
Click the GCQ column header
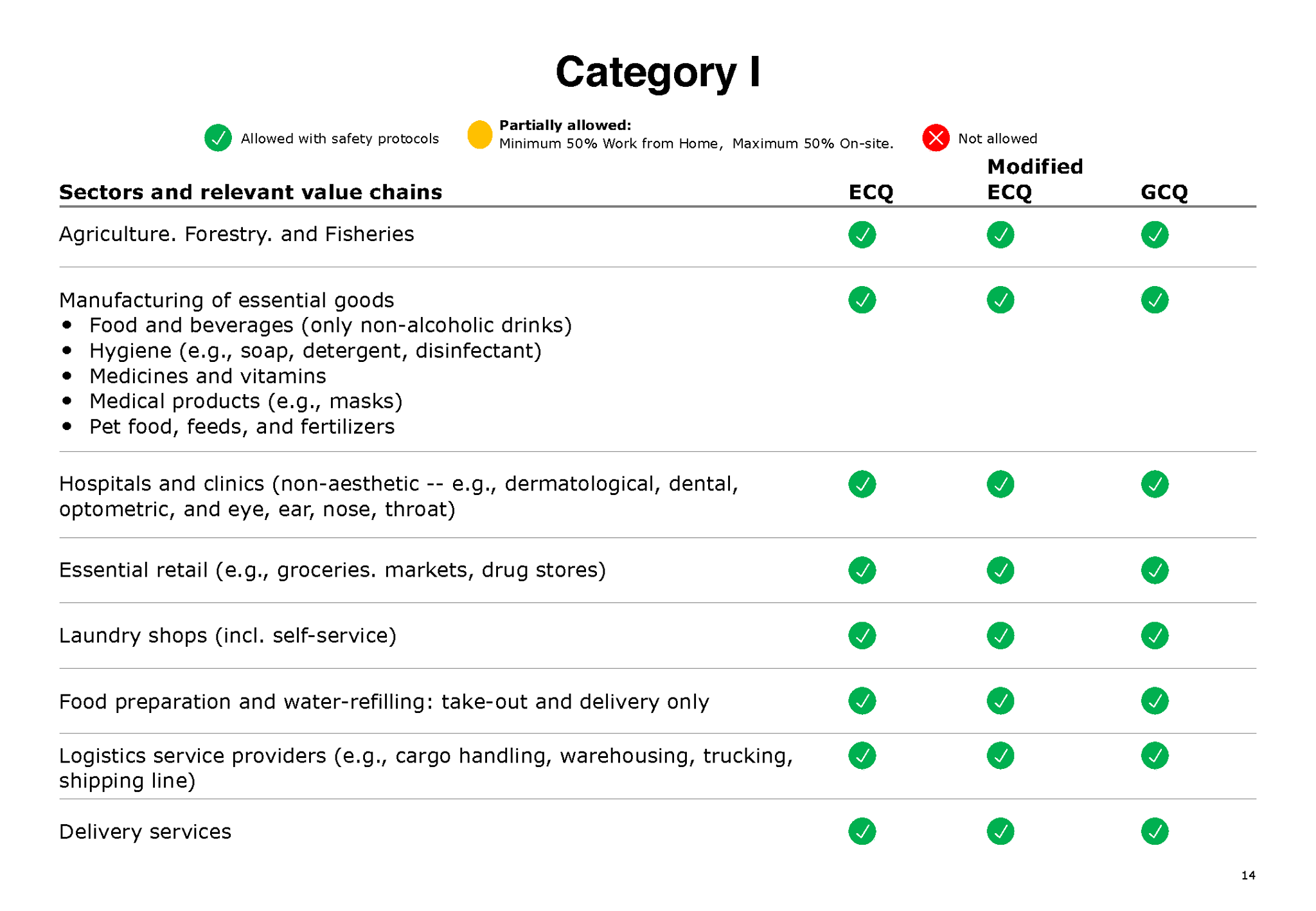(1164, 192)
